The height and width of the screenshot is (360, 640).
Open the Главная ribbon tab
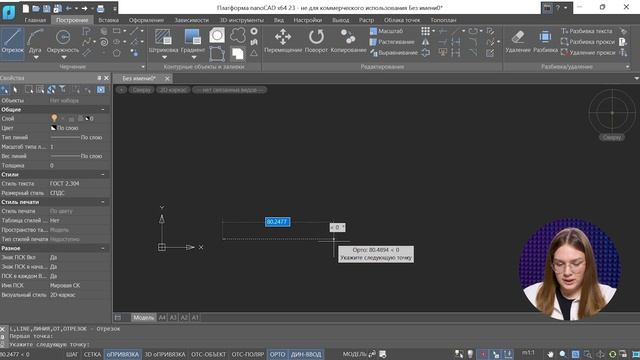35,20
